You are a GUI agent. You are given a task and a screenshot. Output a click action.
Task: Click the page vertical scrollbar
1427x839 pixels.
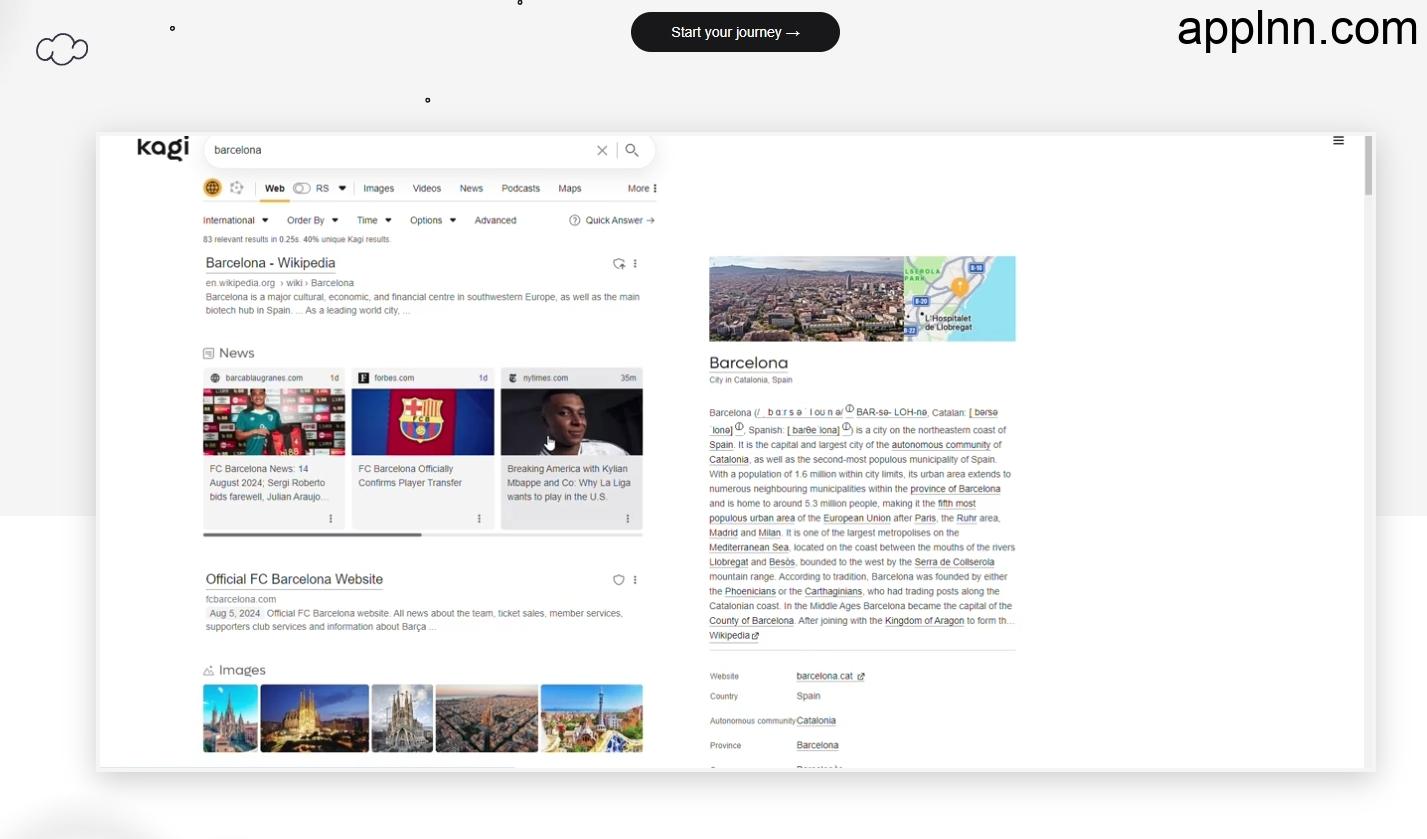(1369, 165)
